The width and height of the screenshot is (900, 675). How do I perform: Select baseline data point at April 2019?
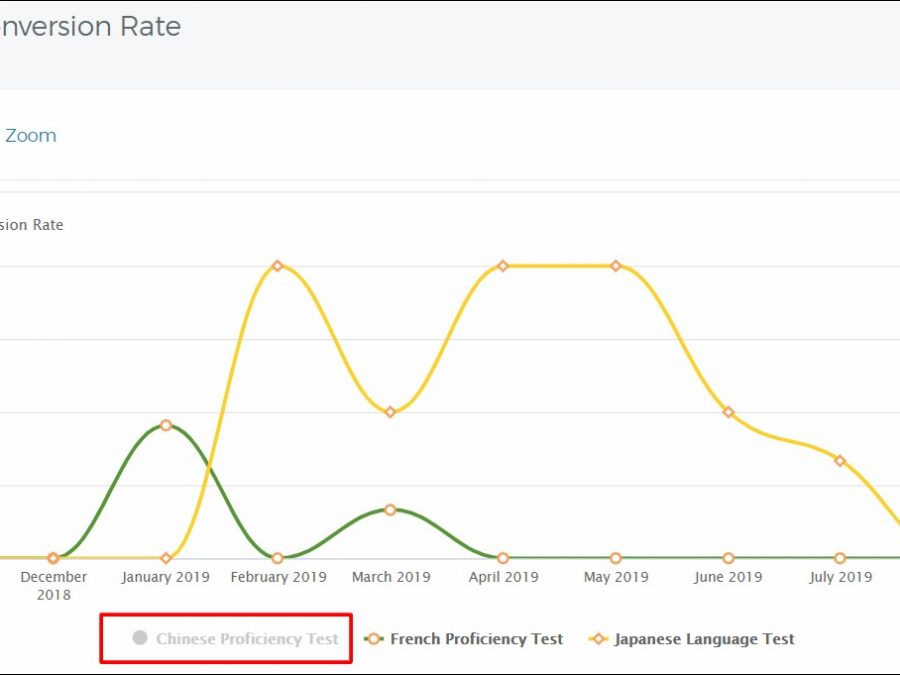pyautogui.click(x=503, y=558)
